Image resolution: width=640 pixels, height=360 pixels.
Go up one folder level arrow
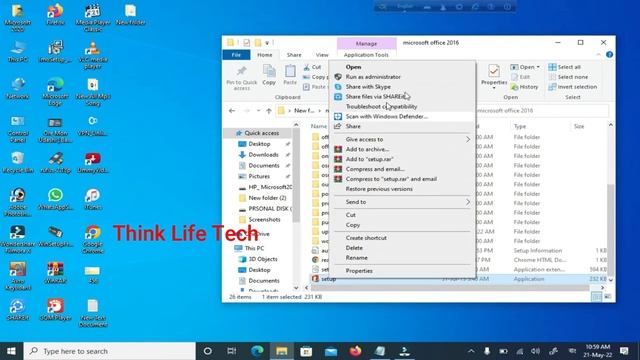click(269, 111)
